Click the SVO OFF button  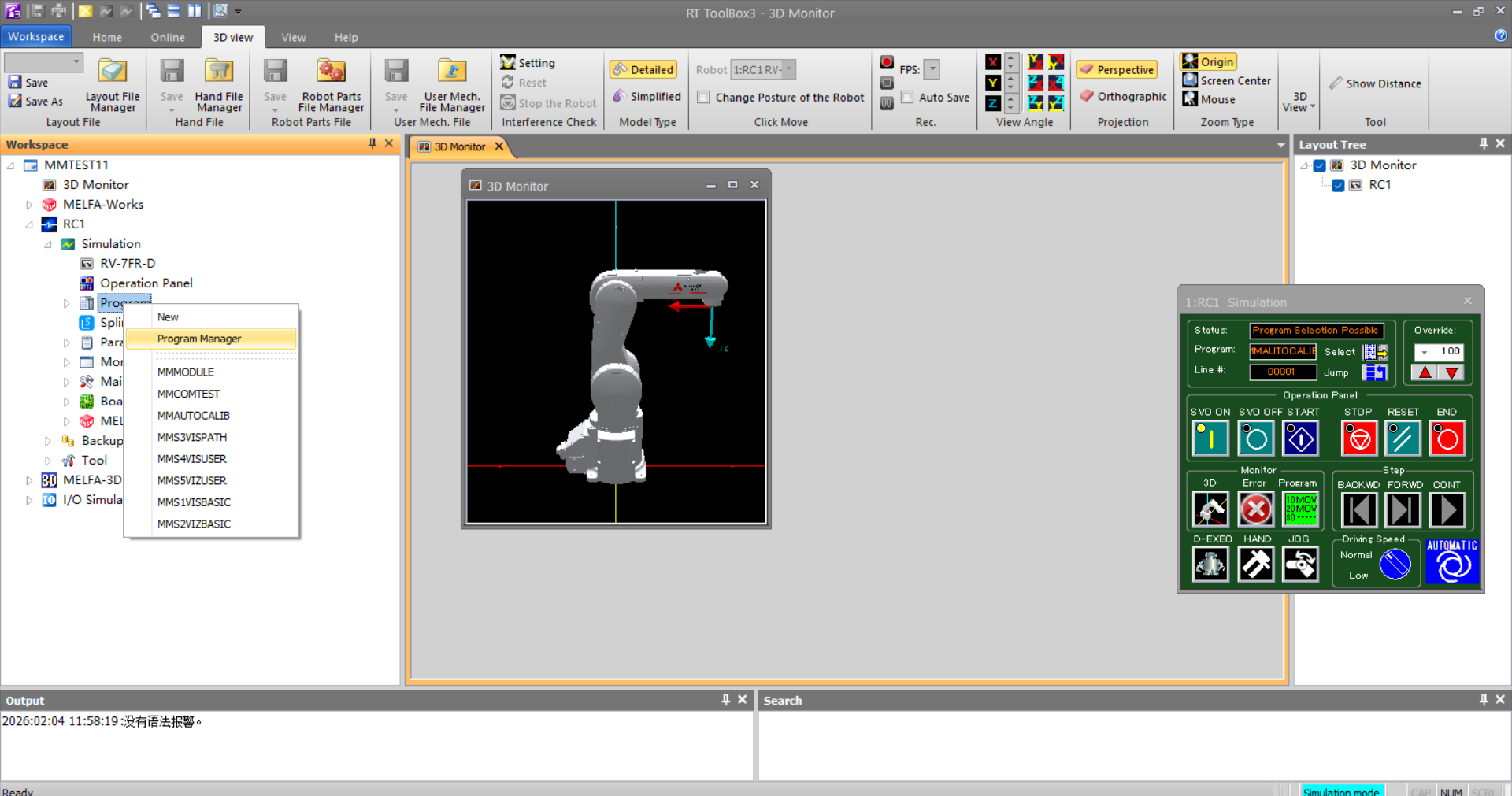1256,439
